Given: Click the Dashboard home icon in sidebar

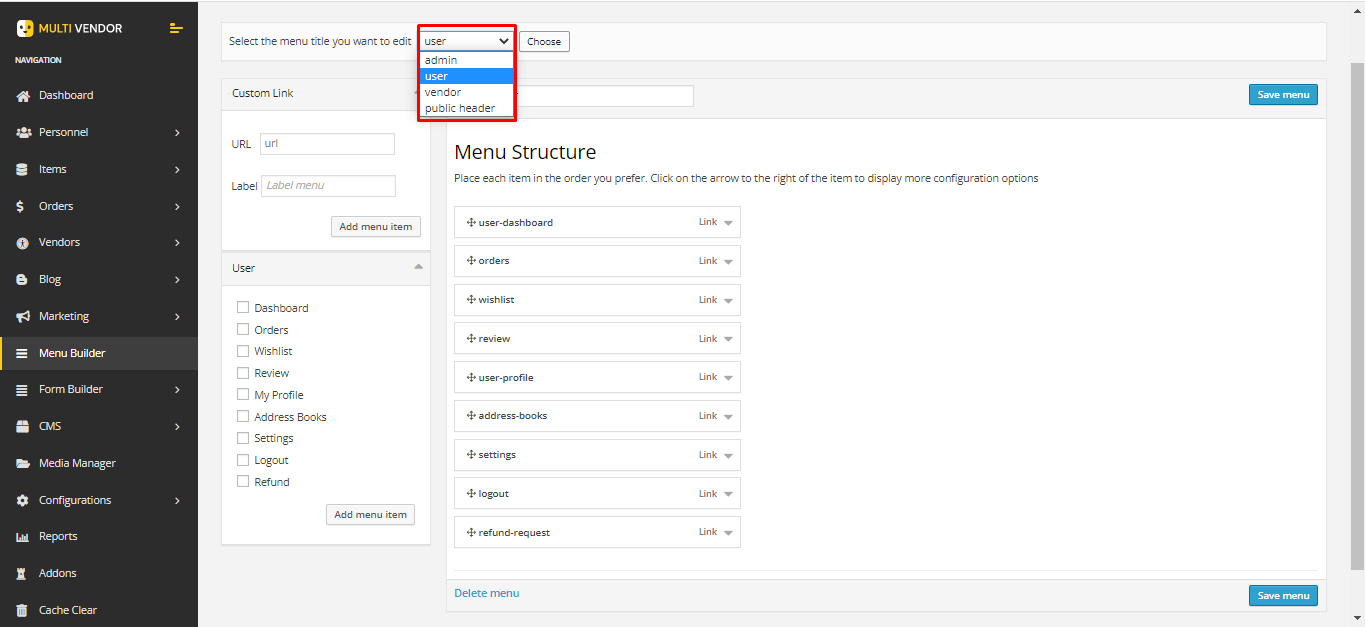Looking at the screenshot, I should point(22,96).
